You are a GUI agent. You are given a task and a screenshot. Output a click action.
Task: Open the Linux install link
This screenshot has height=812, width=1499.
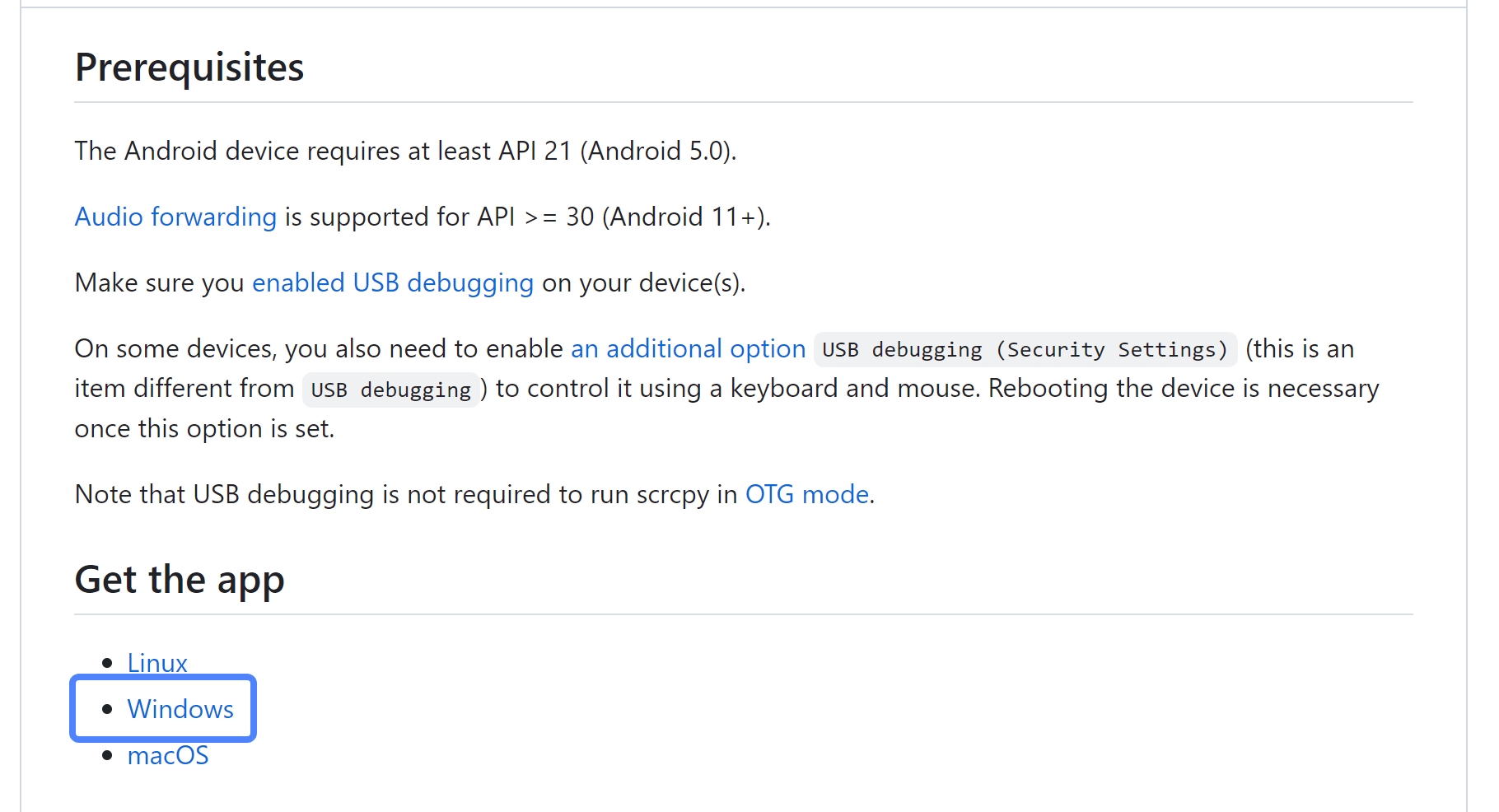[x=157, y=663]
